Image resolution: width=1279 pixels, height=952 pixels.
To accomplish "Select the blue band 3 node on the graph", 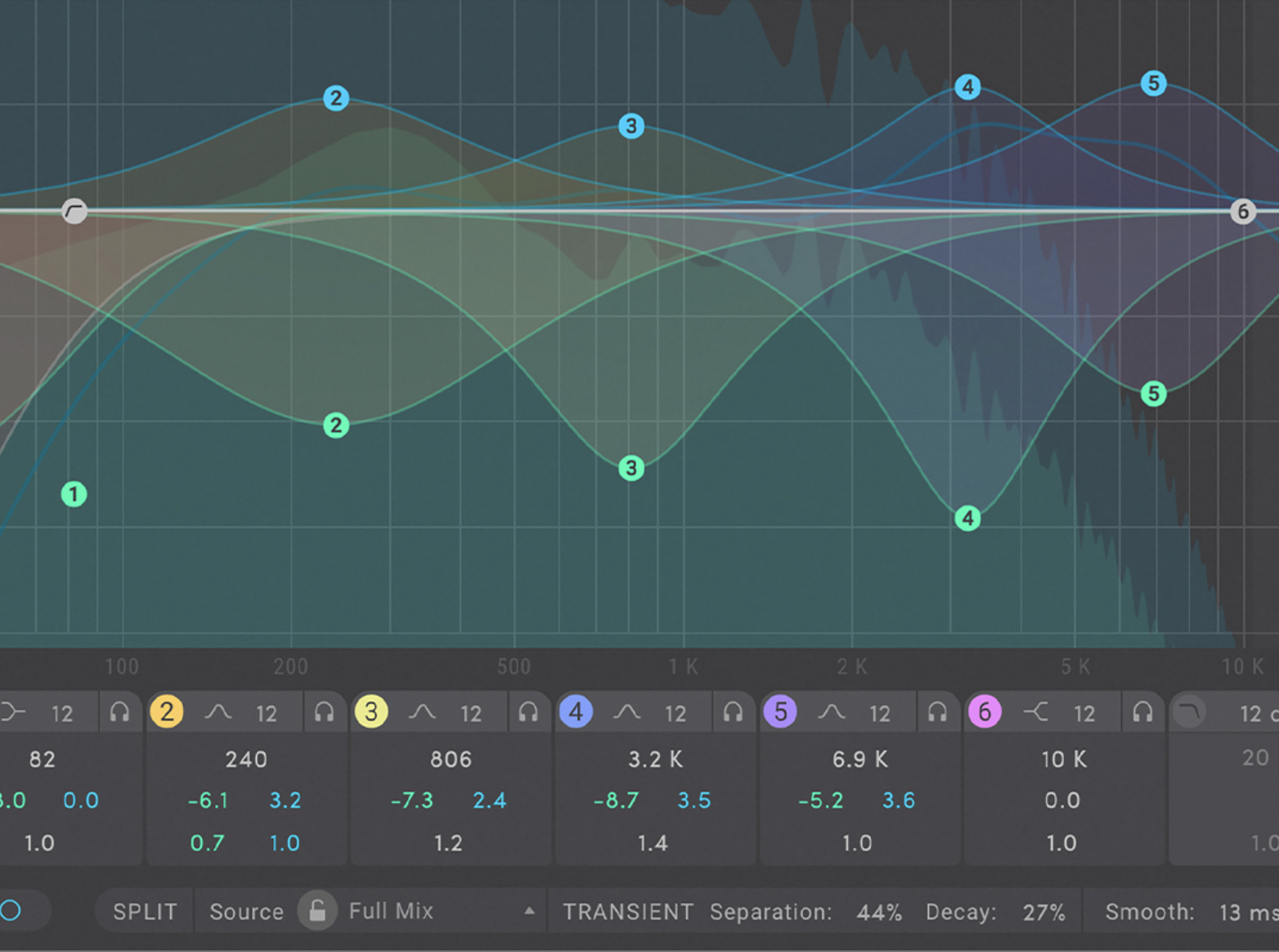I will coord(631,126).
